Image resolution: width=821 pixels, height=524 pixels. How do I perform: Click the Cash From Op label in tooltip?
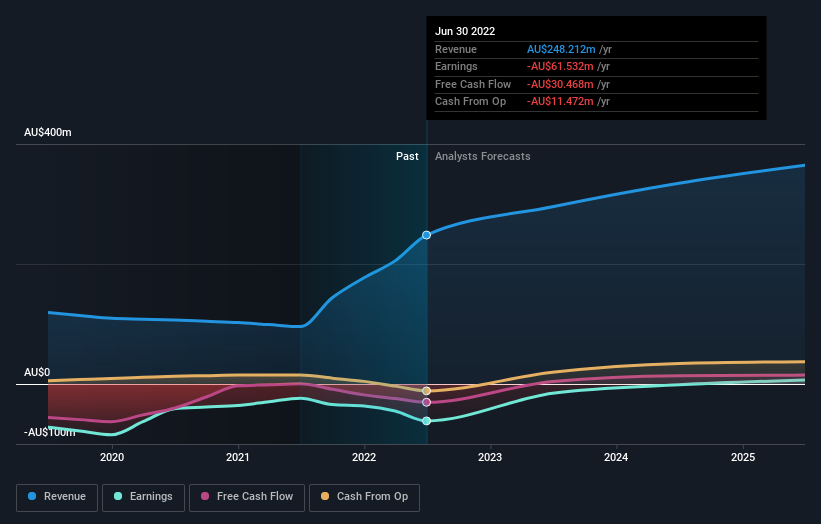470,102
